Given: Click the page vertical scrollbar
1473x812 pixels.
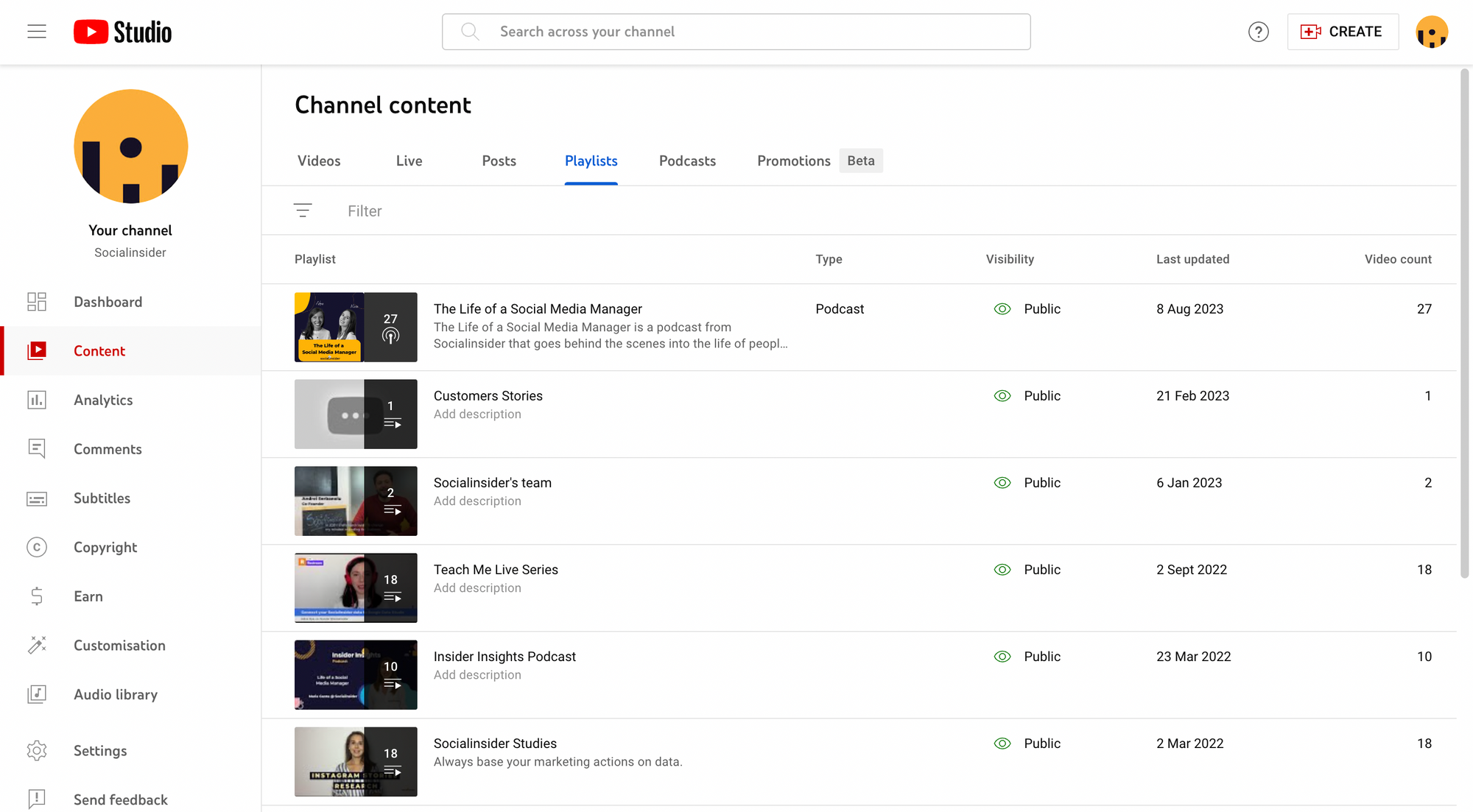Looking at the screenshot, I should click(1464, 324).
